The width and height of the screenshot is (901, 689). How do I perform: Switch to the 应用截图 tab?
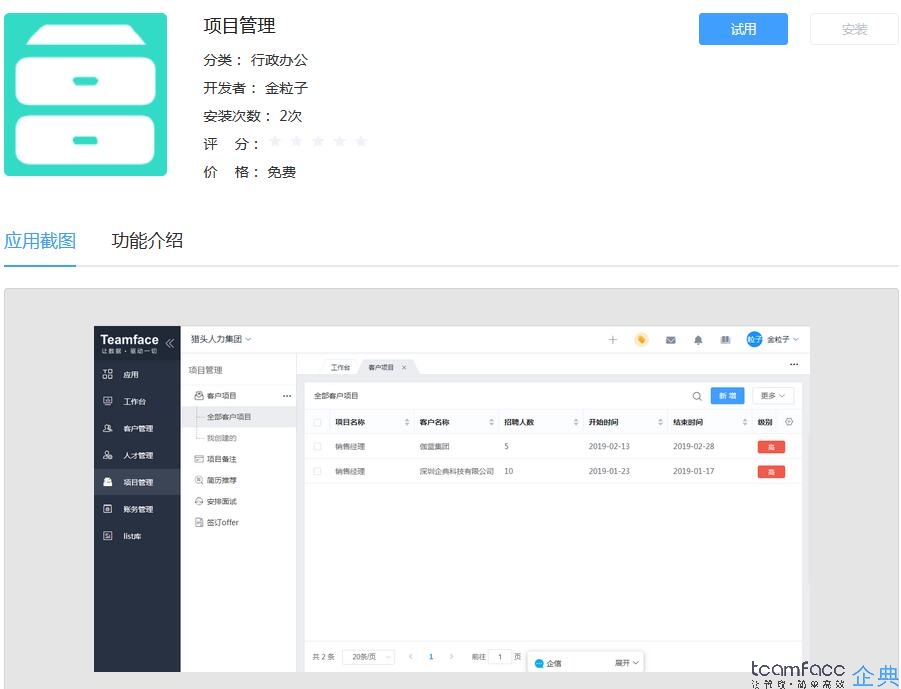pos(40,240)
